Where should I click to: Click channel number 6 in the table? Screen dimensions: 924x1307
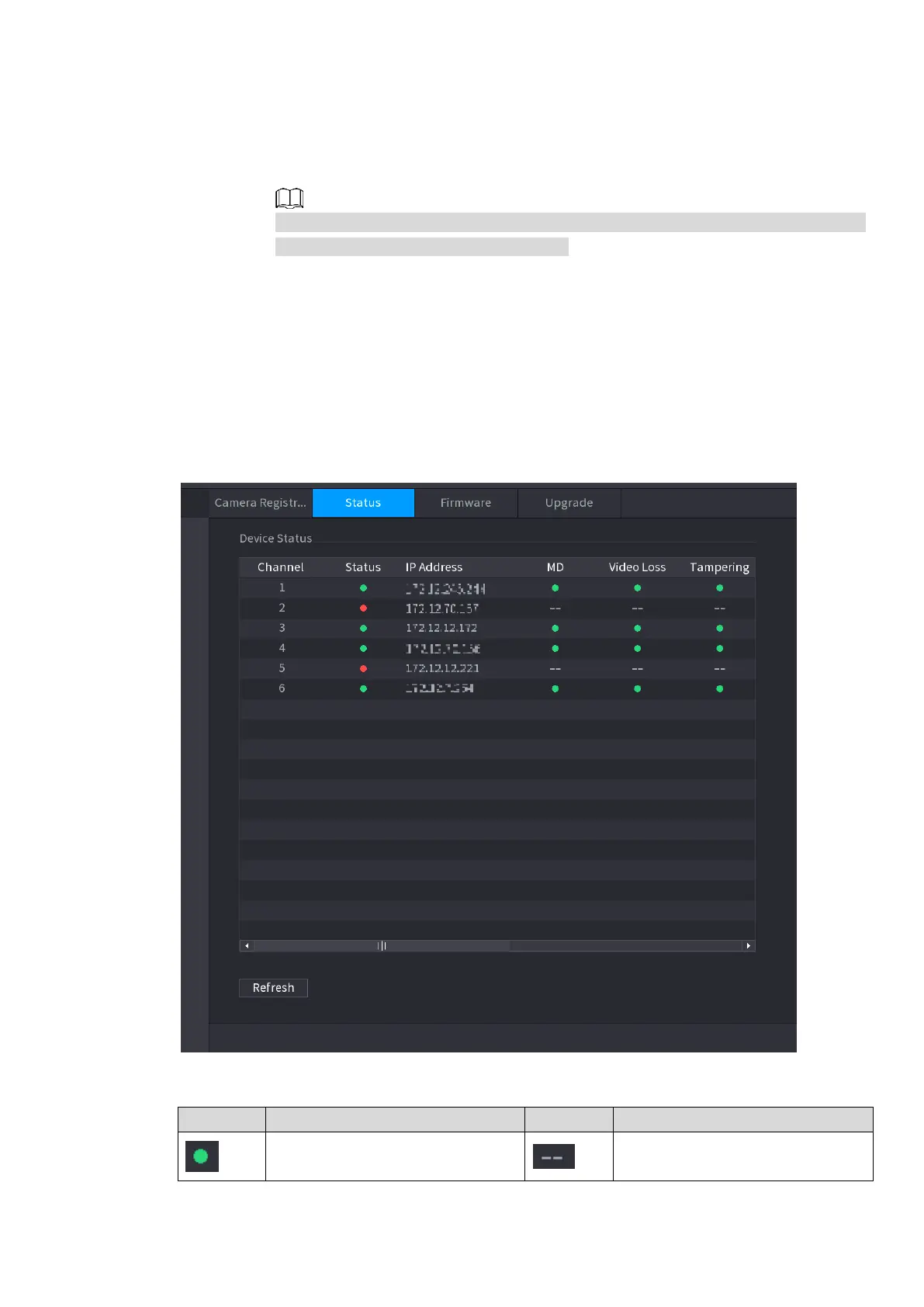(282, 688)
